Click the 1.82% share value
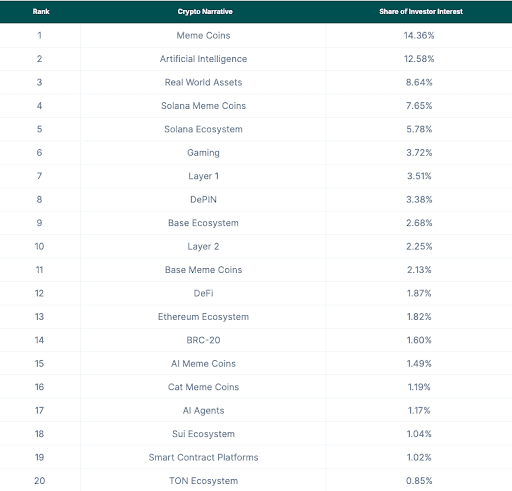The height and width of the screenshot is (491, 512). tap(419, 317)
